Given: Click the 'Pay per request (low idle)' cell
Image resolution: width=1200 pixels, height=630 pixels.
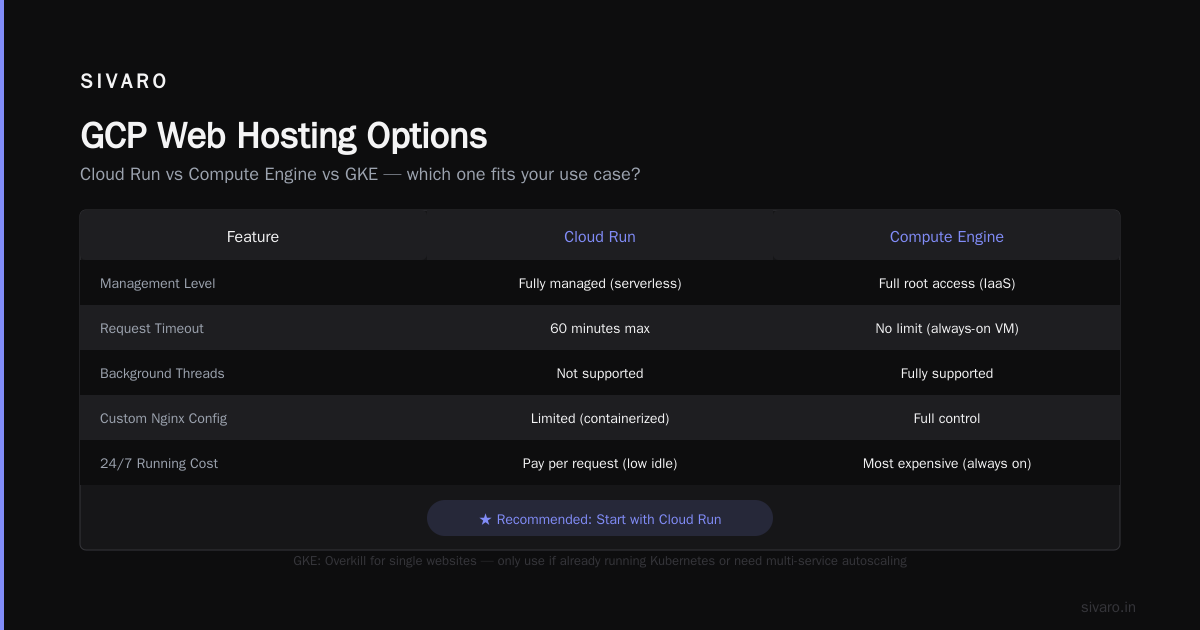Looking at the screenshot, I should pos(600,463).
